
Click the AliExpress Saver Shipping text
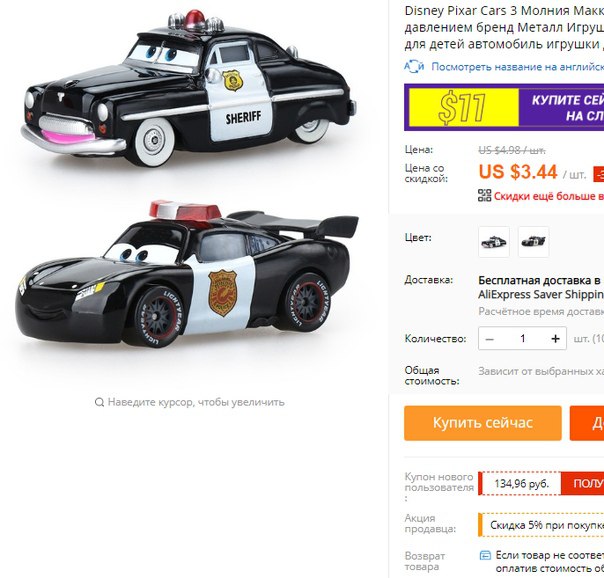(x=541, y=295)
